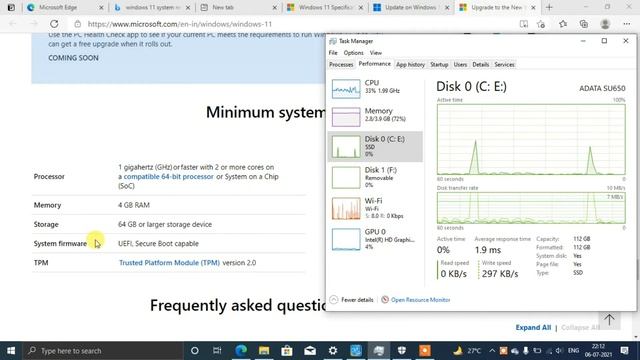Open Settings gear on taskbar
Viewport: 640px width, 360px height.
(x=333, y=351)
